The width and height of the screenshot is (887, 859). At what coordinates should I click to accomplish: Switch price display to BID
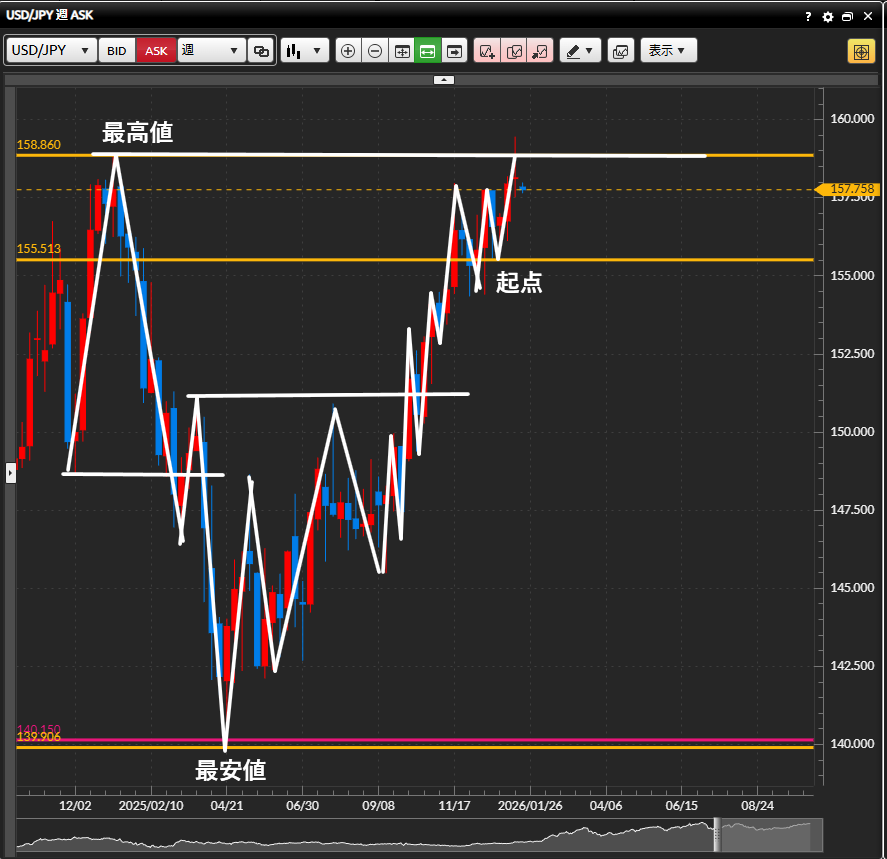tap(117, 51)
